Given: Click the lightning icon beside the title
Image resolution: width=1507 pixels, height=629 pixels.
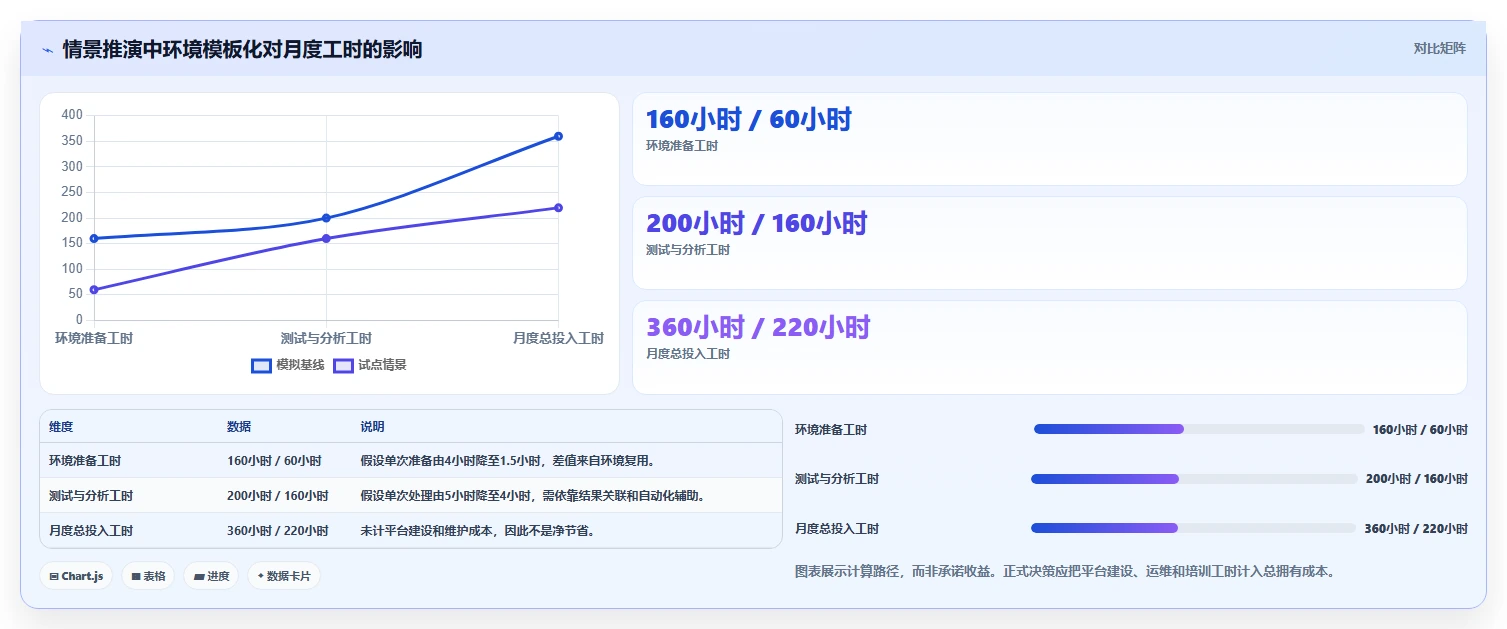Looking at the screenshot, I should point(47,49).
